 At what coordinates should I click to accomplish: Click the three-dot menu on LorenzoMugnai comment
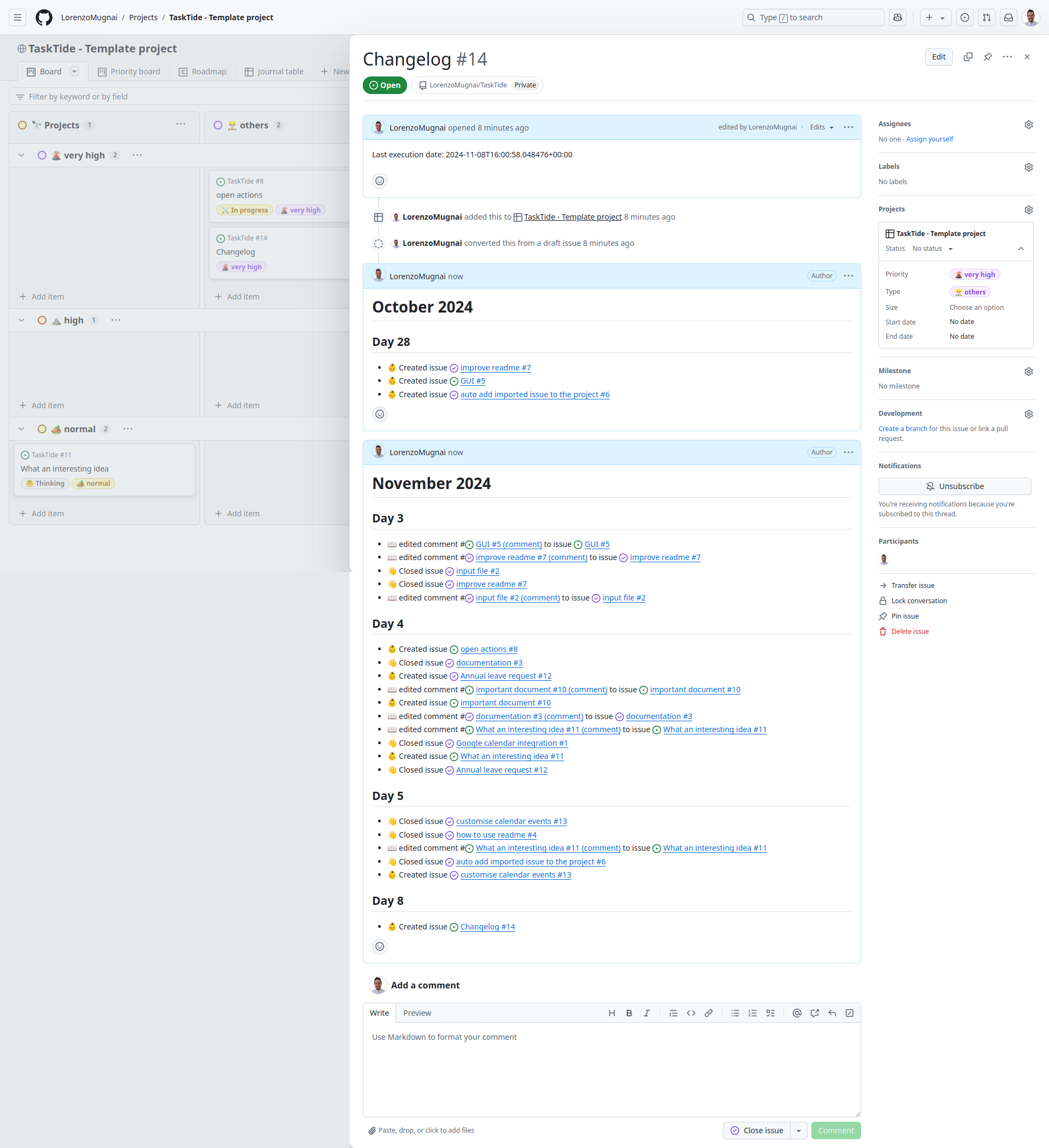(849, 276)
